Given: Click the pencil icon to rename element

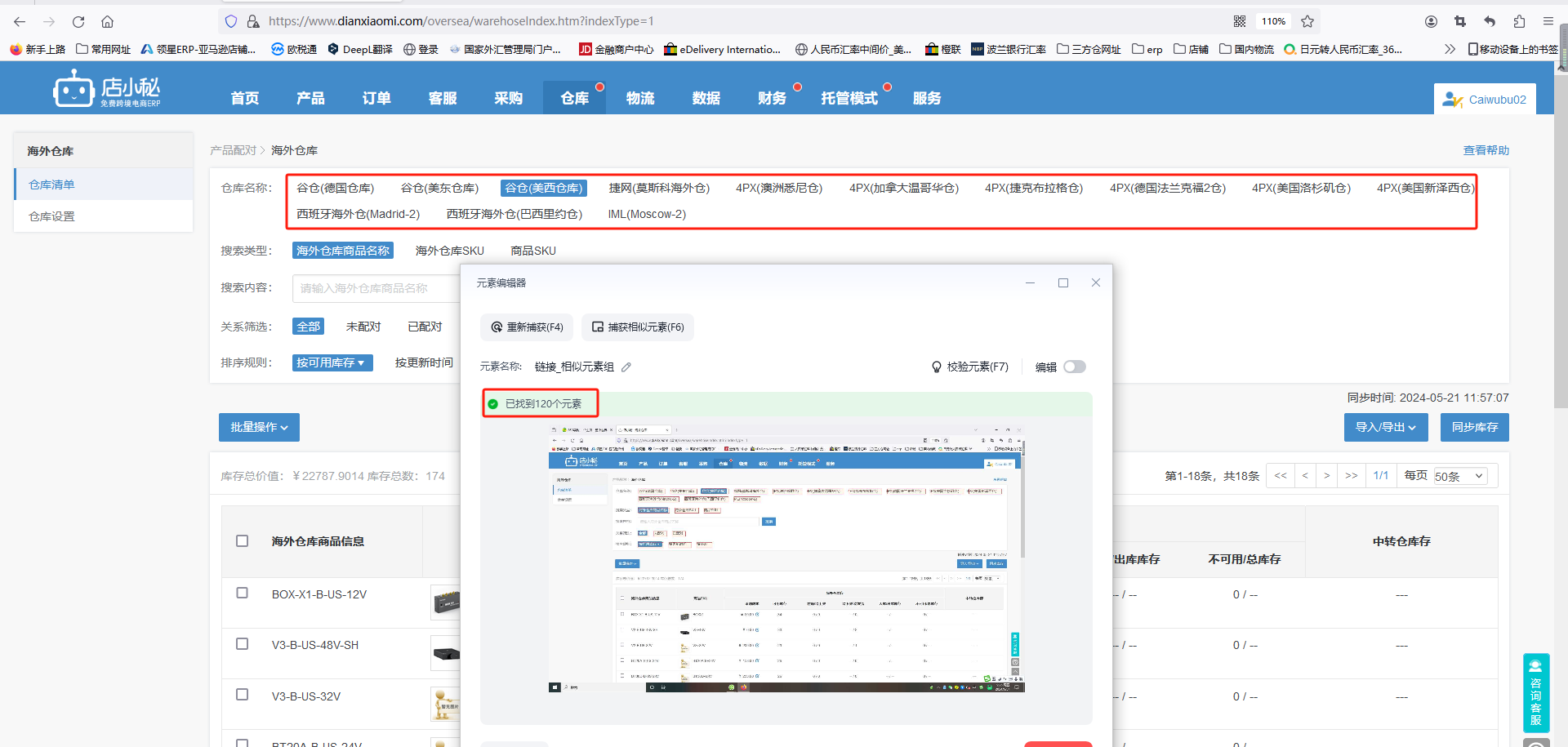Looking at the screenshot, I should (626, 367).
